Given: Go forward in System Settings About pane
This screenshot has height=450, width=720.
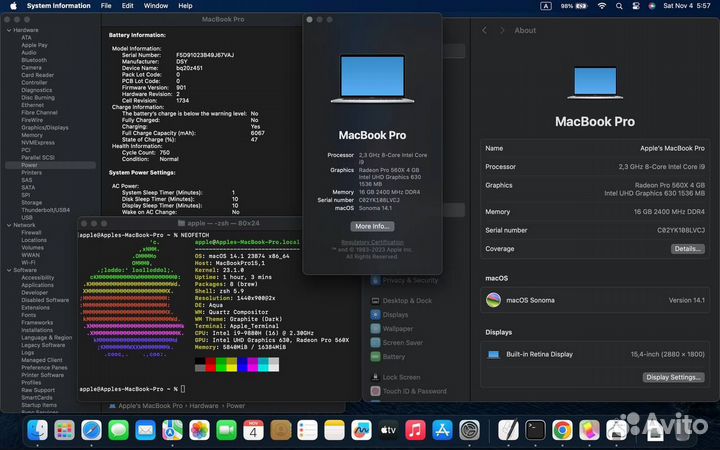Looking at the screenshot, I should point(502,30).
